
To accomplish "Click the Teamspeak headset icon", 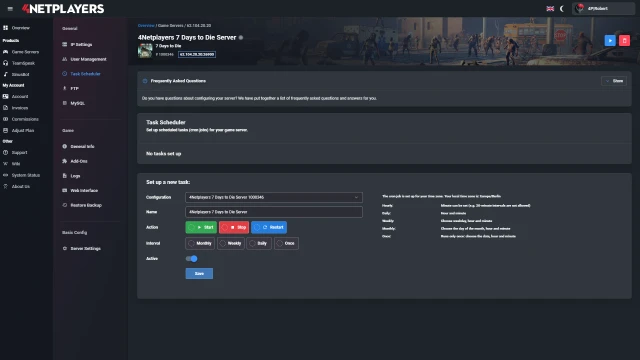I will [5, 63].
